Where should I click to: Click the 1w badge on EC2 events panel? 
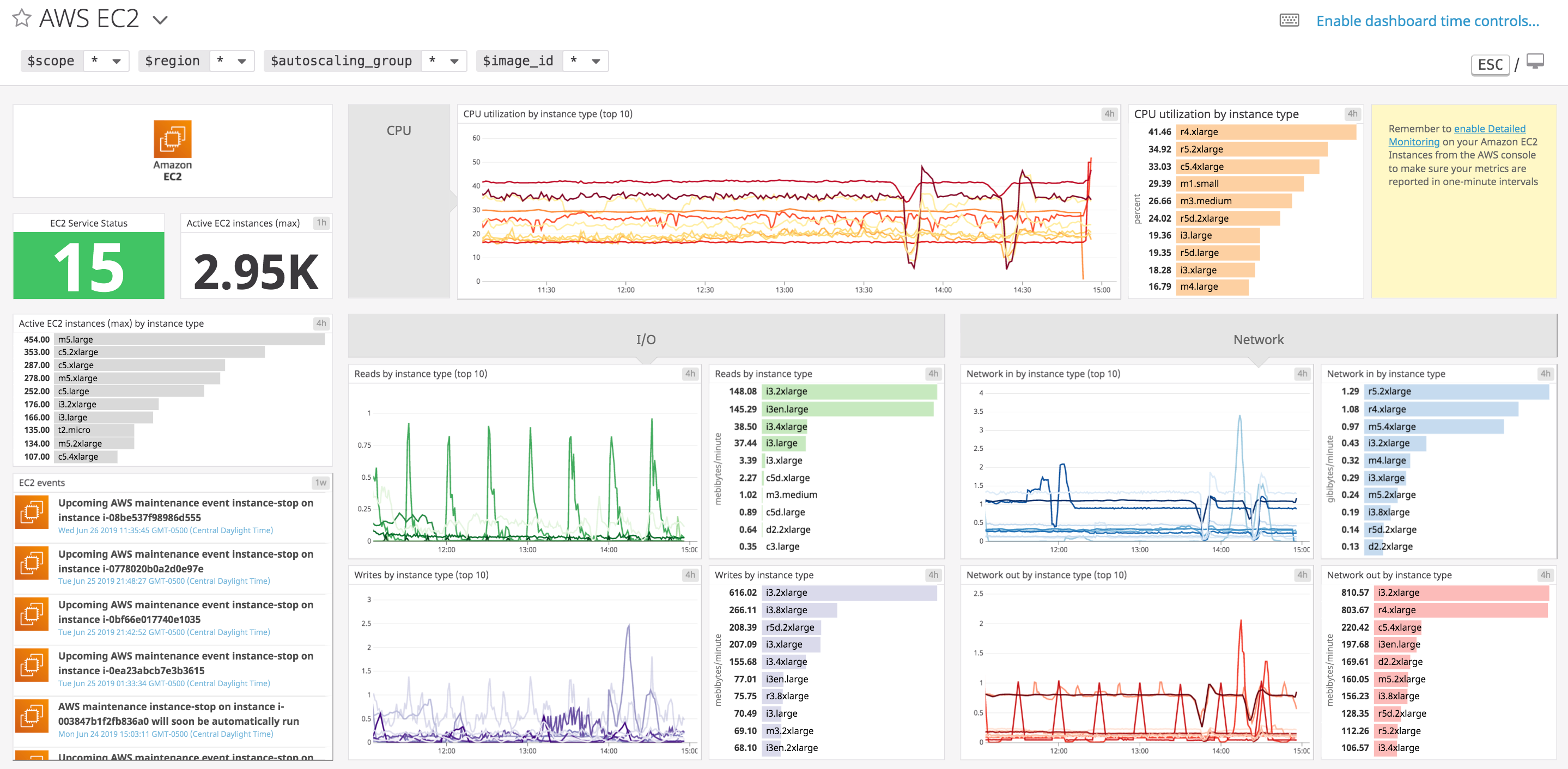[x=322, y=482]
